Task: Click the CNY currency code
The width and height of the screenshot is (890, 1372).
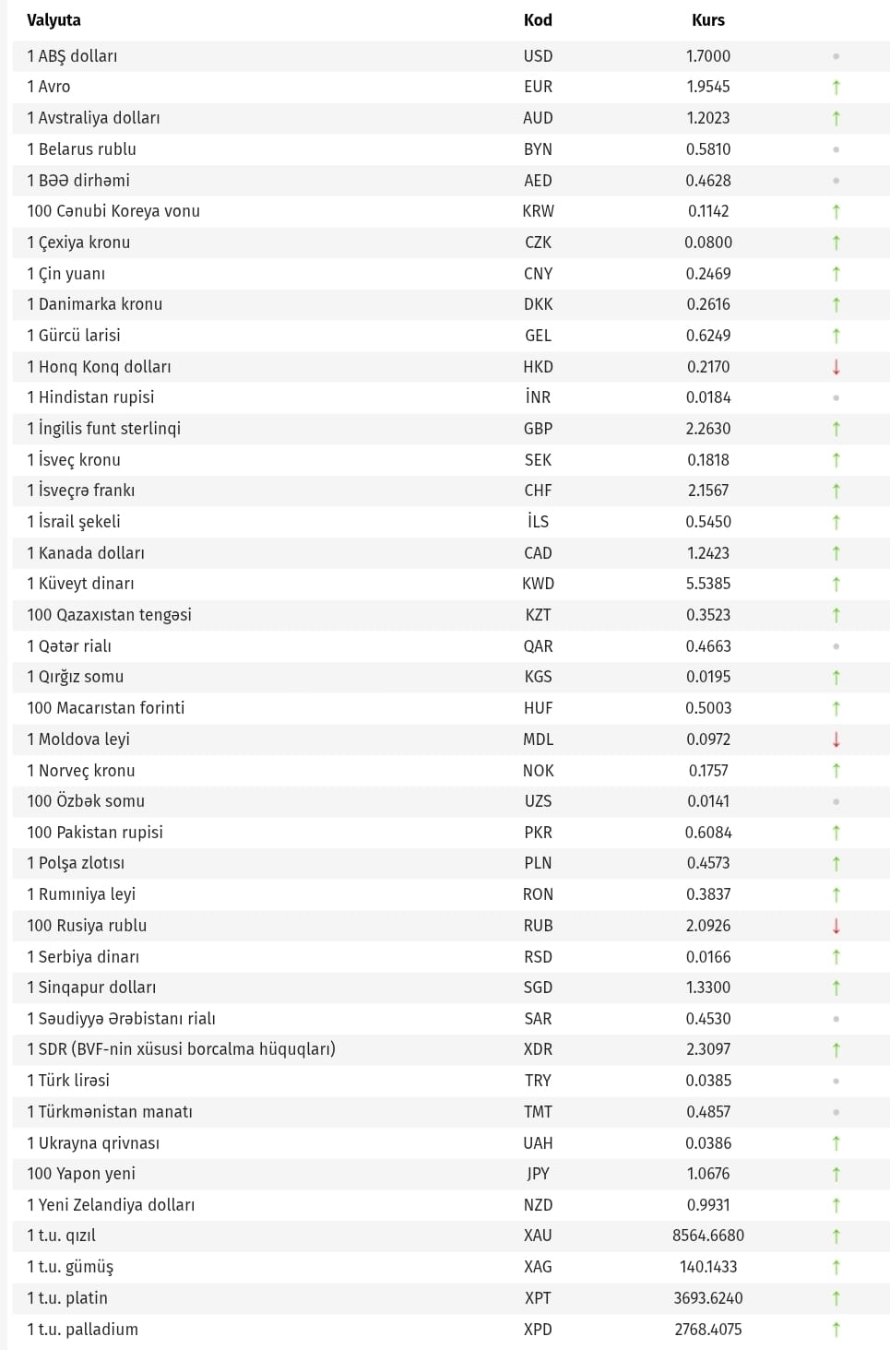Action: (x=538, y=274)
